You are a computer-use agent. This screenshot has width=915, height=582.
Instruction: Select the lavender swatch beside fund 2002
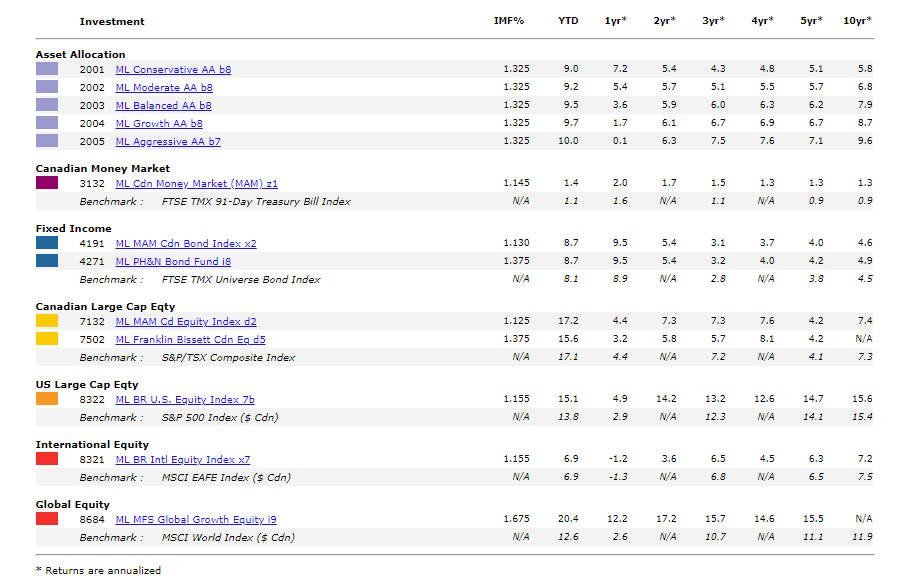47,87
